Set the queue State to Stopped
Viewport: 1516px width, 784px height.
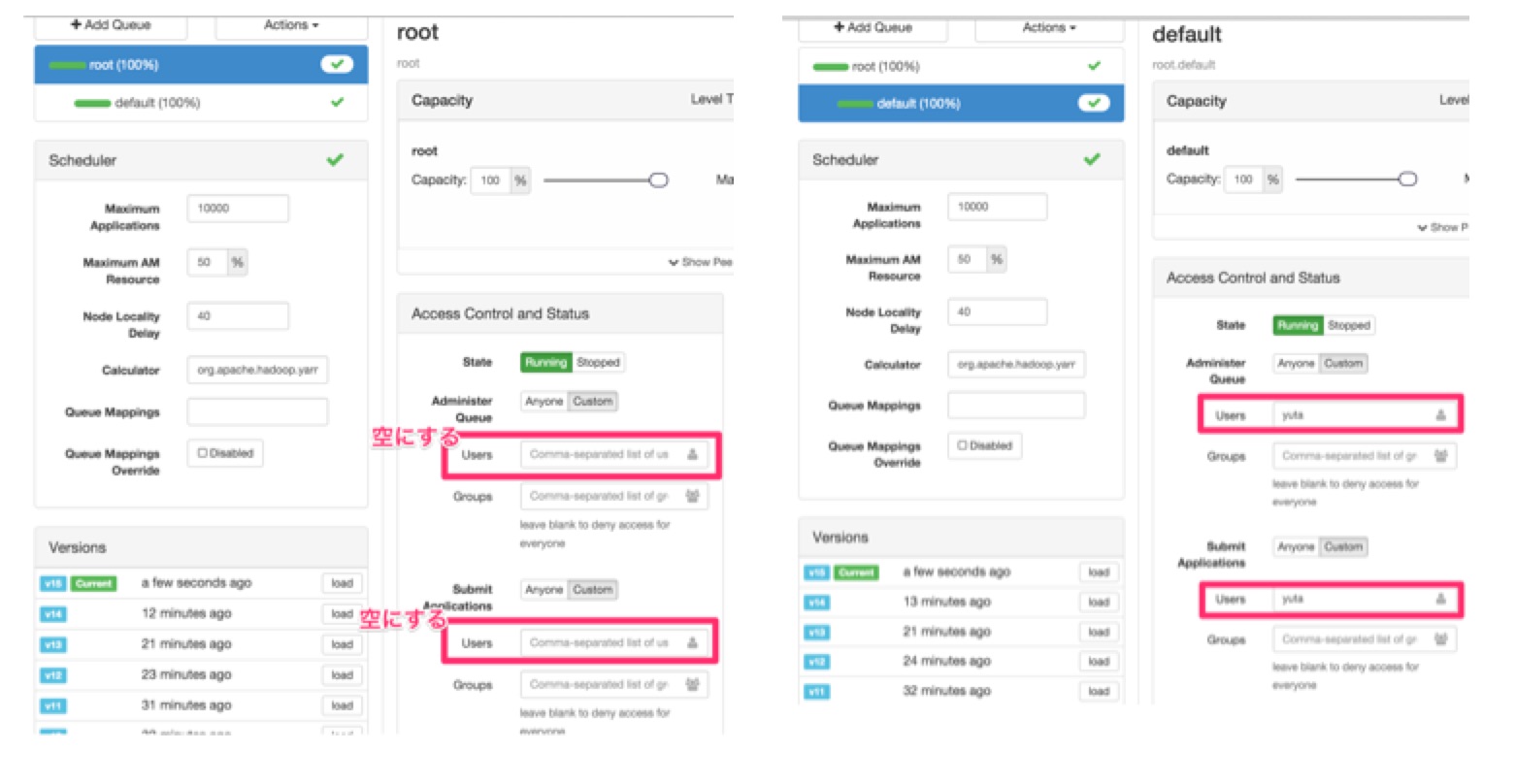[x=597, y=362]
